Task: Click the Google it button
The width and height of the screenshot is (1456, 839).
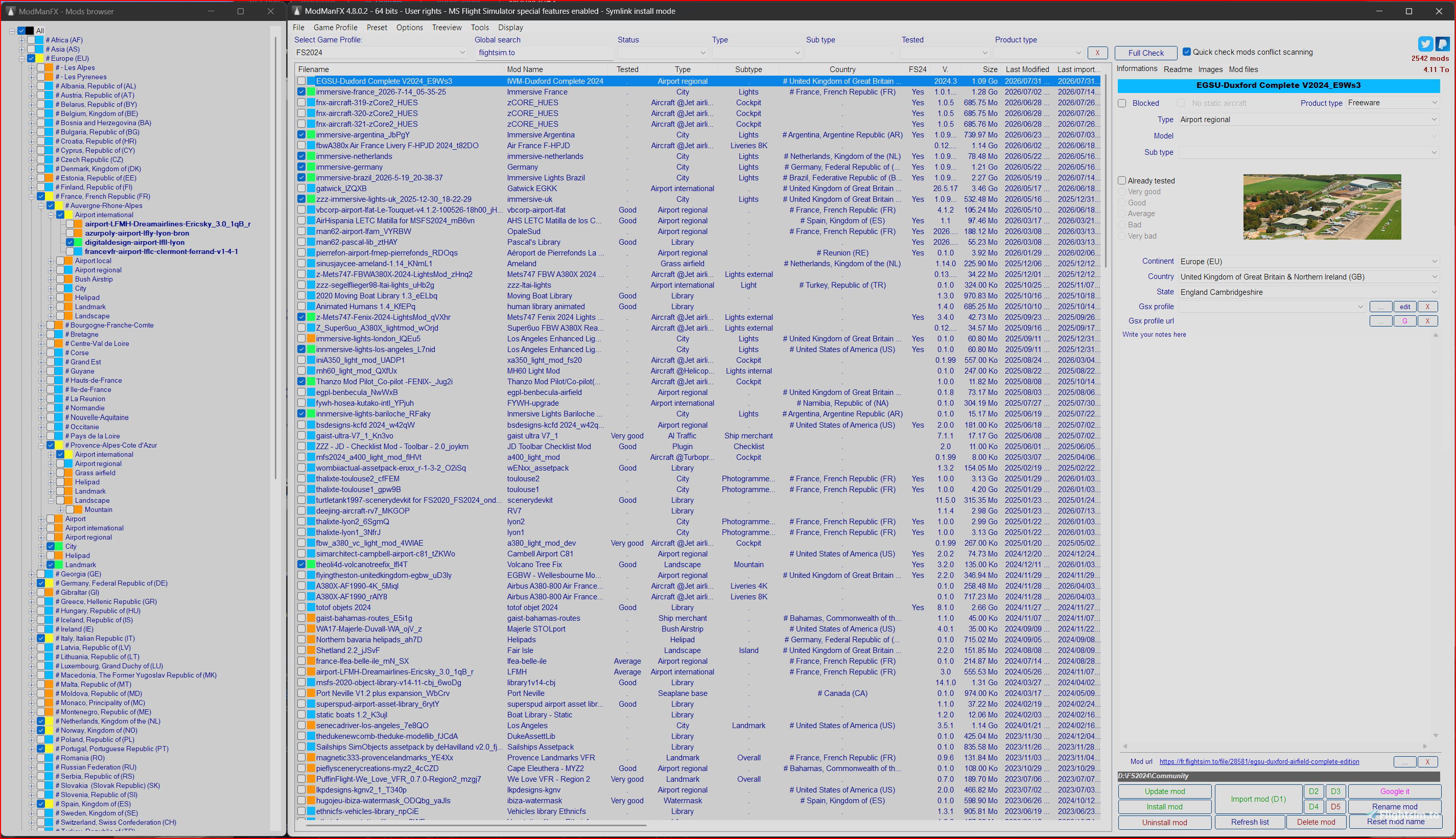Action: (x=1394, y=791)
